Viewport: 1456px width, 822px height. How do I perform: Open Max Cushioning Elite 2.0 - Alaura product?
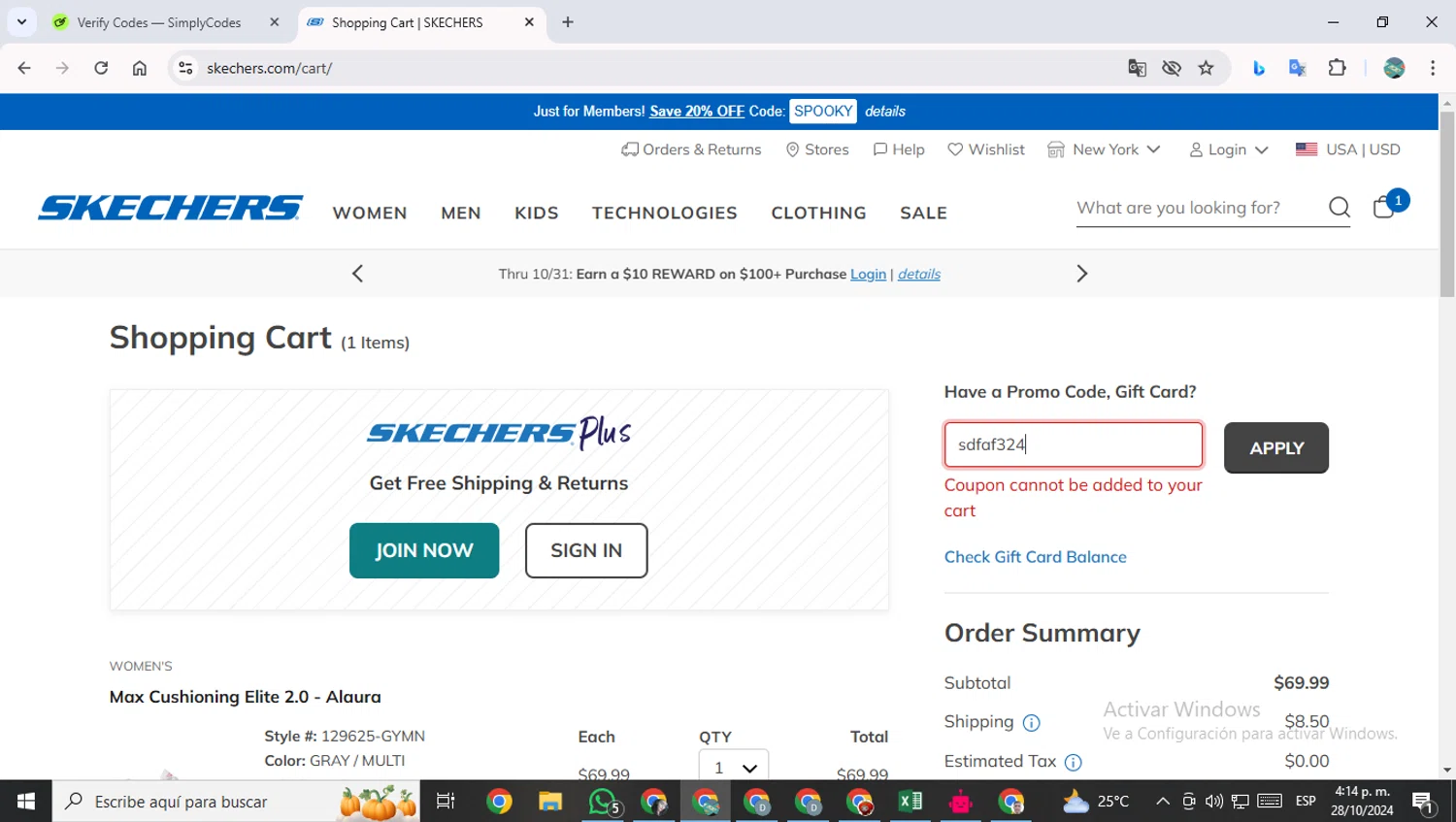click(246, 697)
